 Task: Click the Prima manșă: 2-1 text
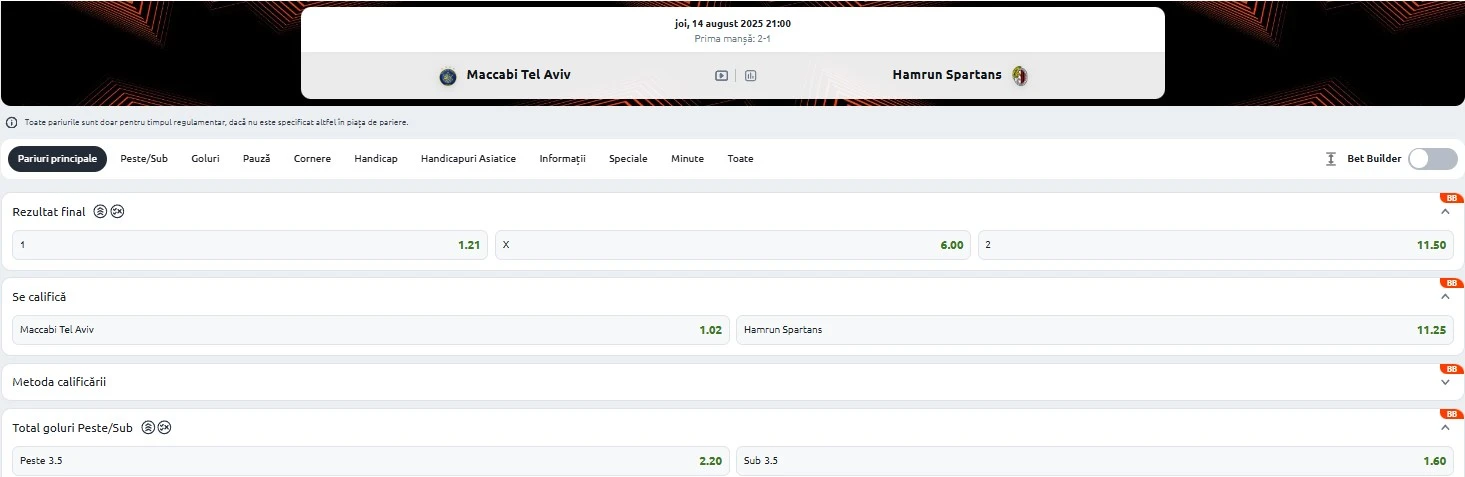[733, 39]
